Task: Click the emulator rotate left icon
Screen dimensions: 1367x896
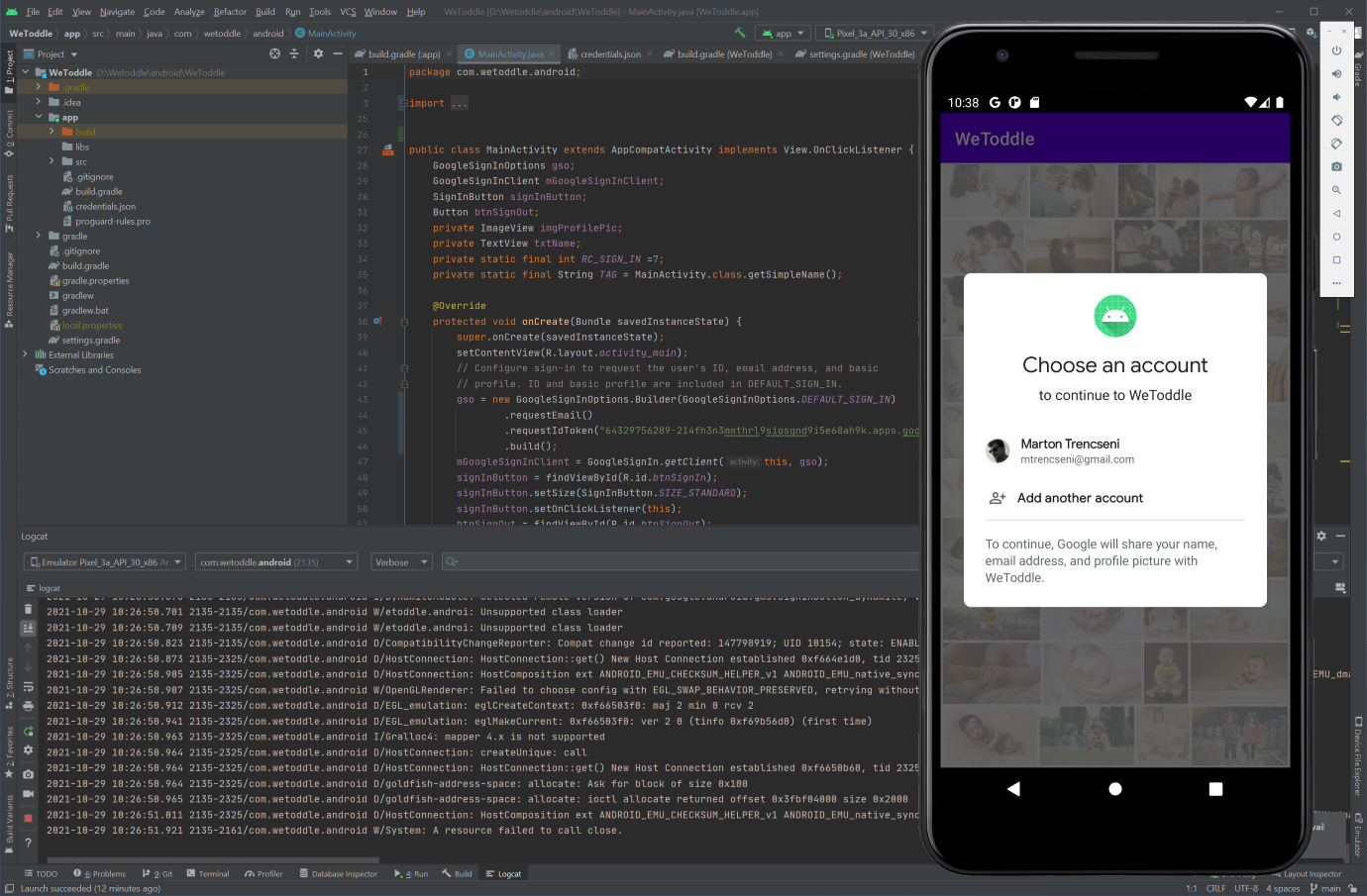Action: point(1336,120)
